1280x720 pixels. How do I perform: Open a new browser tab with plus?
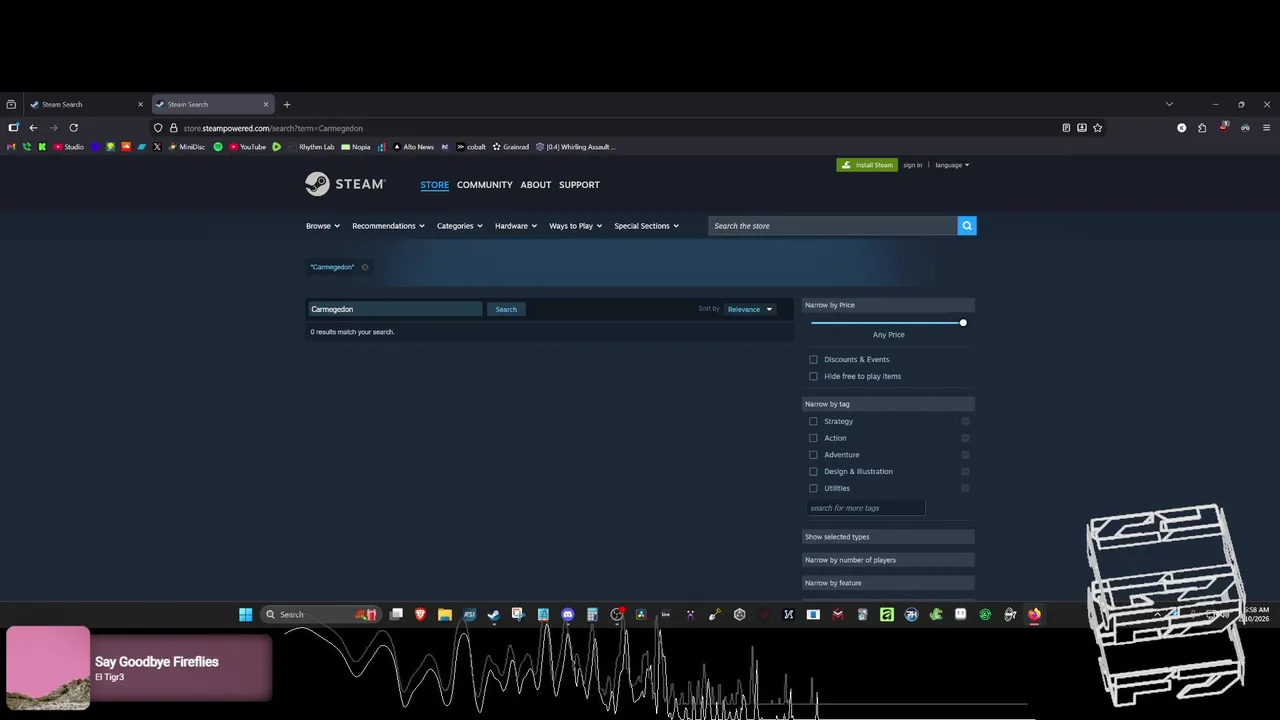click(287, 104)
